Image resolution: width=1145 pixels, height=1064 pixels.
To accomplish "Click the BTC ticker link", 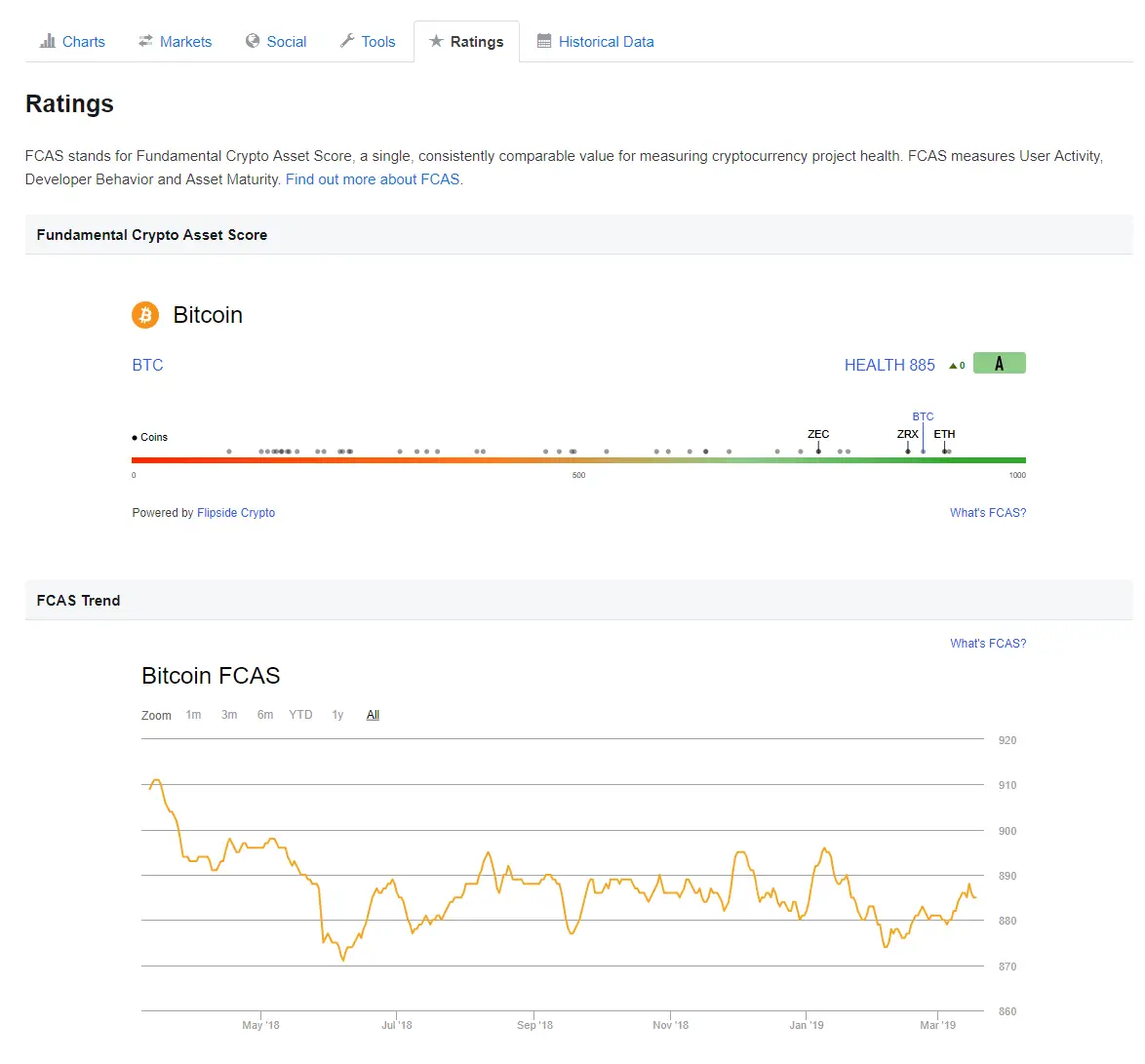I will [147, 365].
